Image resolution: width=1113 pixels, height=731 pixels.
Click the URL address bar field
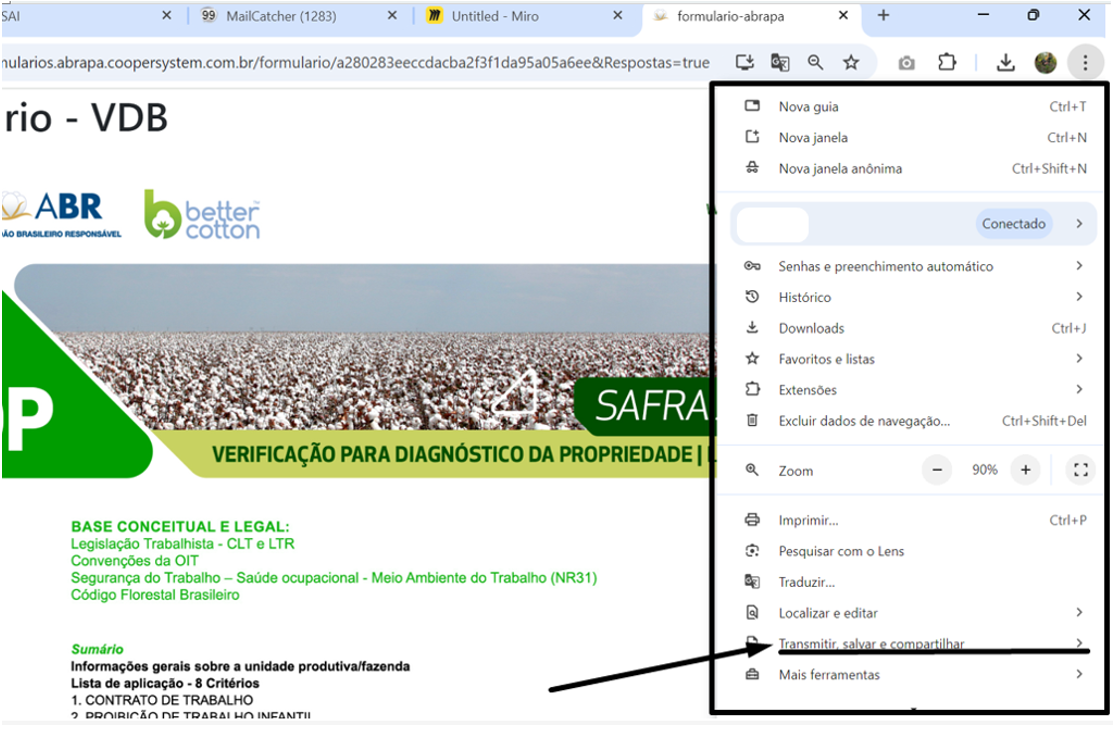pos(360,63)
